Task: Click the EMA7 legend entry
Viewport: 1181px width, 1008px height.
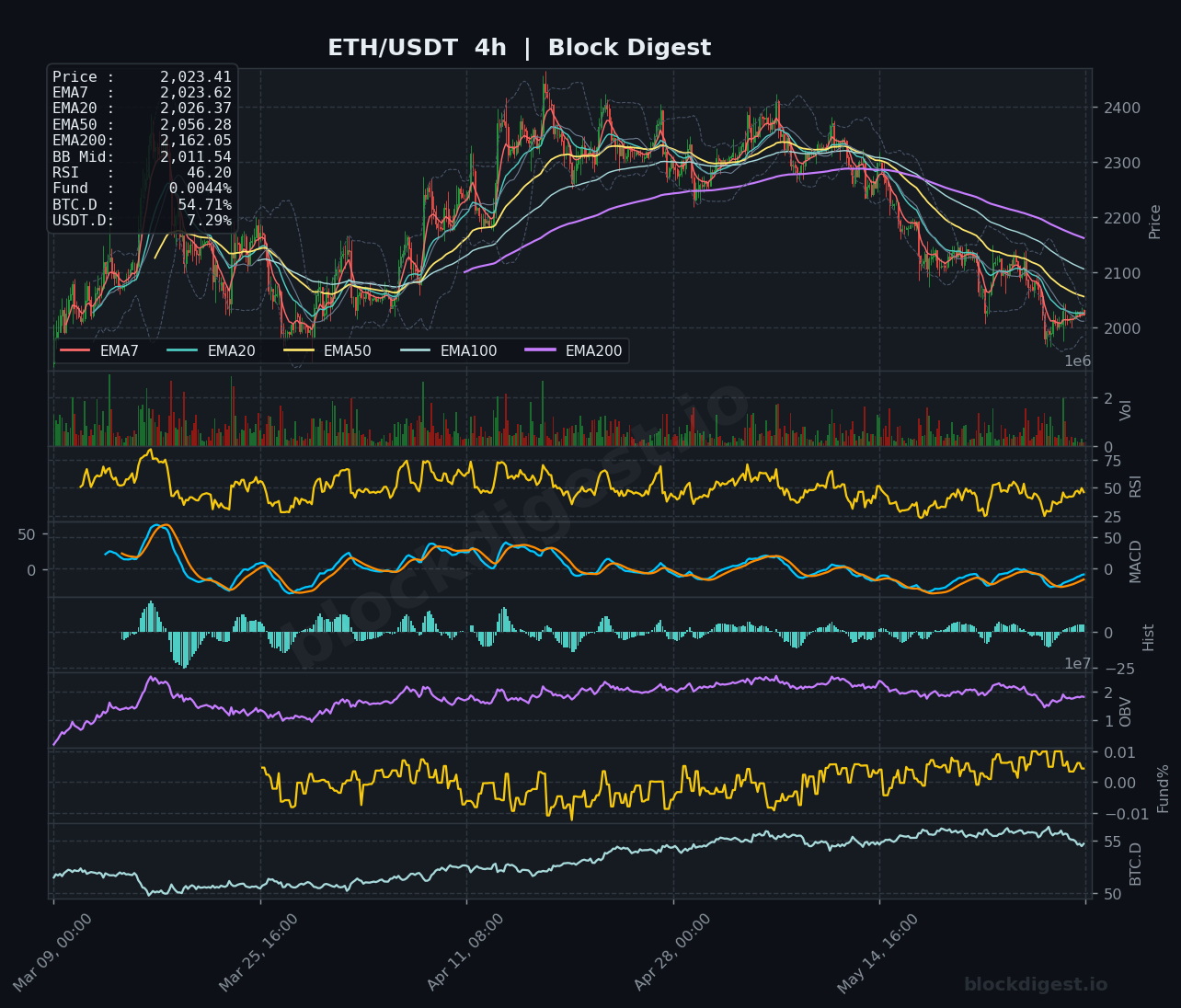Action: click(99, 350)
